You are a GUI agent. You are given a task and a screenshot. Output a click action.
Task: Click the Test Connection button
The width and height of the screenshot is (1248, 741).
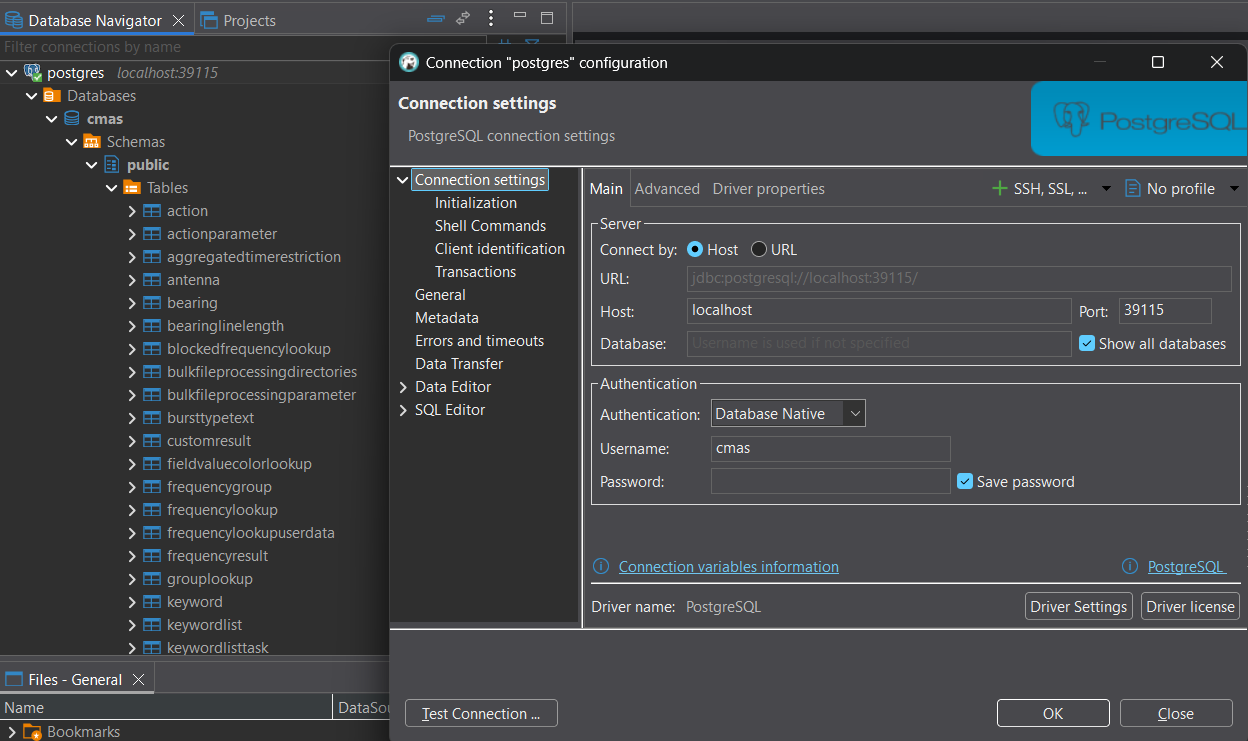pos(481,714)
